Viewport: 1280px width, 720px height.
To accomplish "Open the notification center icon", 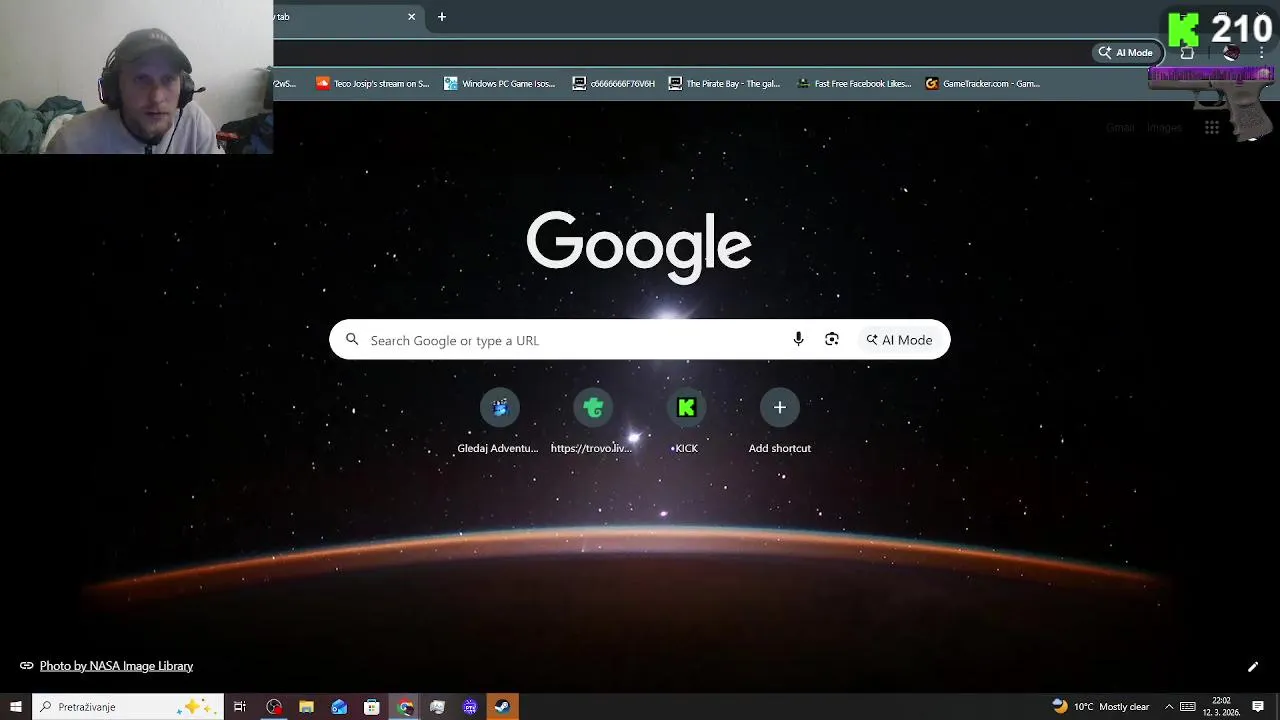I will (x=1258, y=707).
